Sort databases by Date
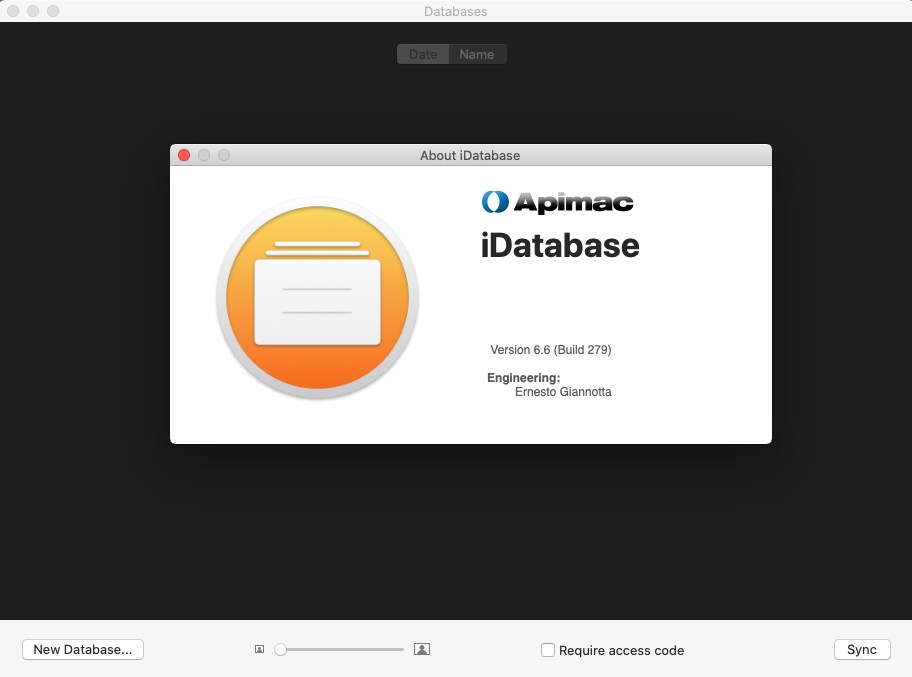The height and width of the screenshot is (677, 912). (x=423, y=54)
